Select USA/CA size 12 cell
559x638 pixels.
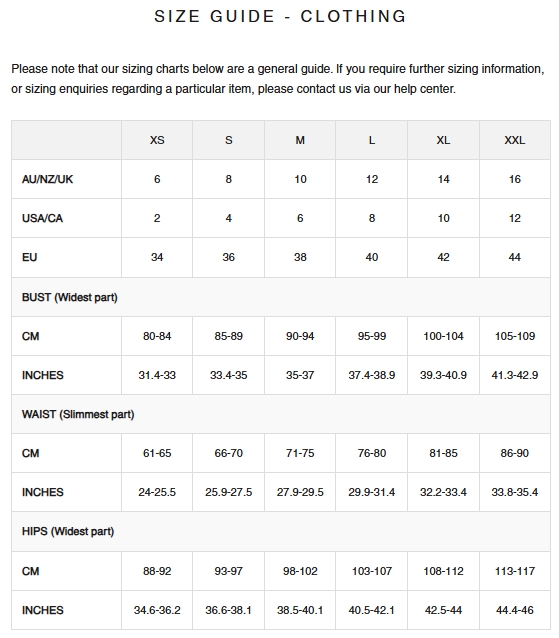(515, 218)
